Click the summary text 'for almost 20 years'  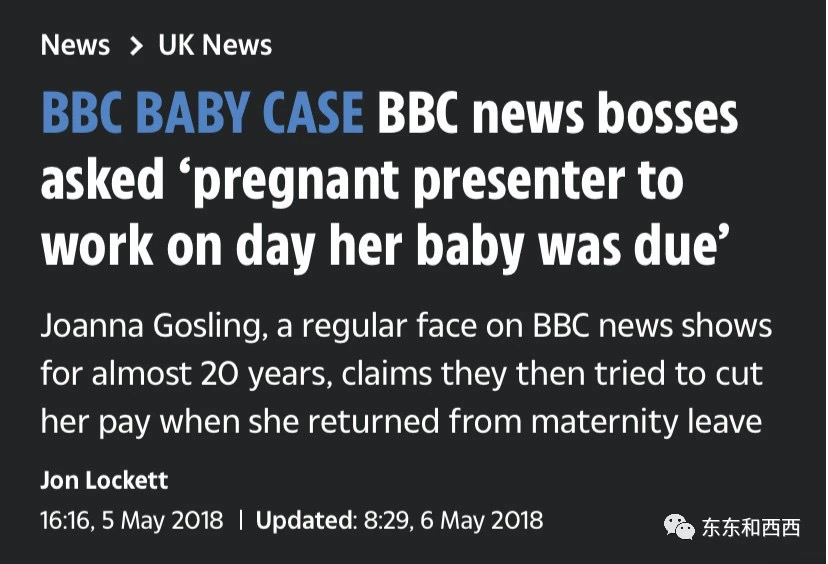coord(186,374)
